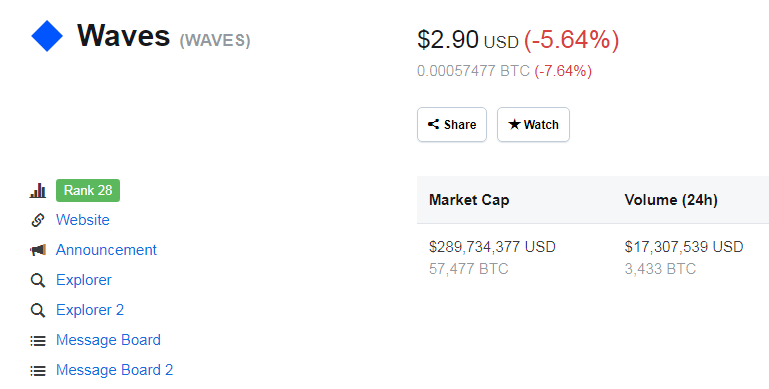Click the chain link icon next to Website

point(38,220)
